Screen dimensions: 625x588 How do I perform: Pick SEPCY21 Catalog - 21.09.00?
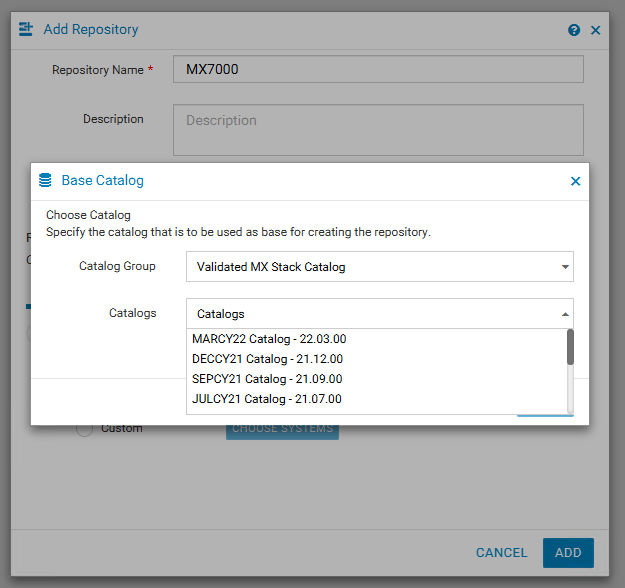pyautogui.click(x=267, y=379)
